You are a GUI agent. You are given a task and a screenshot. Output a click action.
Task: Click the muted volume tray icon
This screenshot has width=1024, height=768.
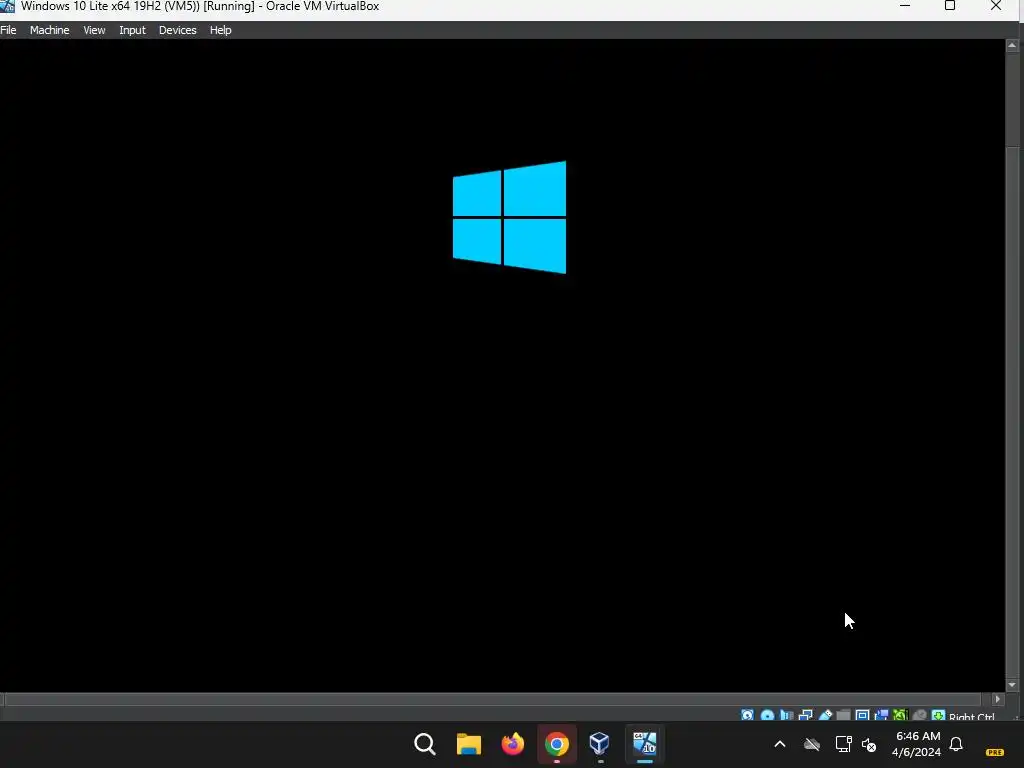[x=869, y=744]
